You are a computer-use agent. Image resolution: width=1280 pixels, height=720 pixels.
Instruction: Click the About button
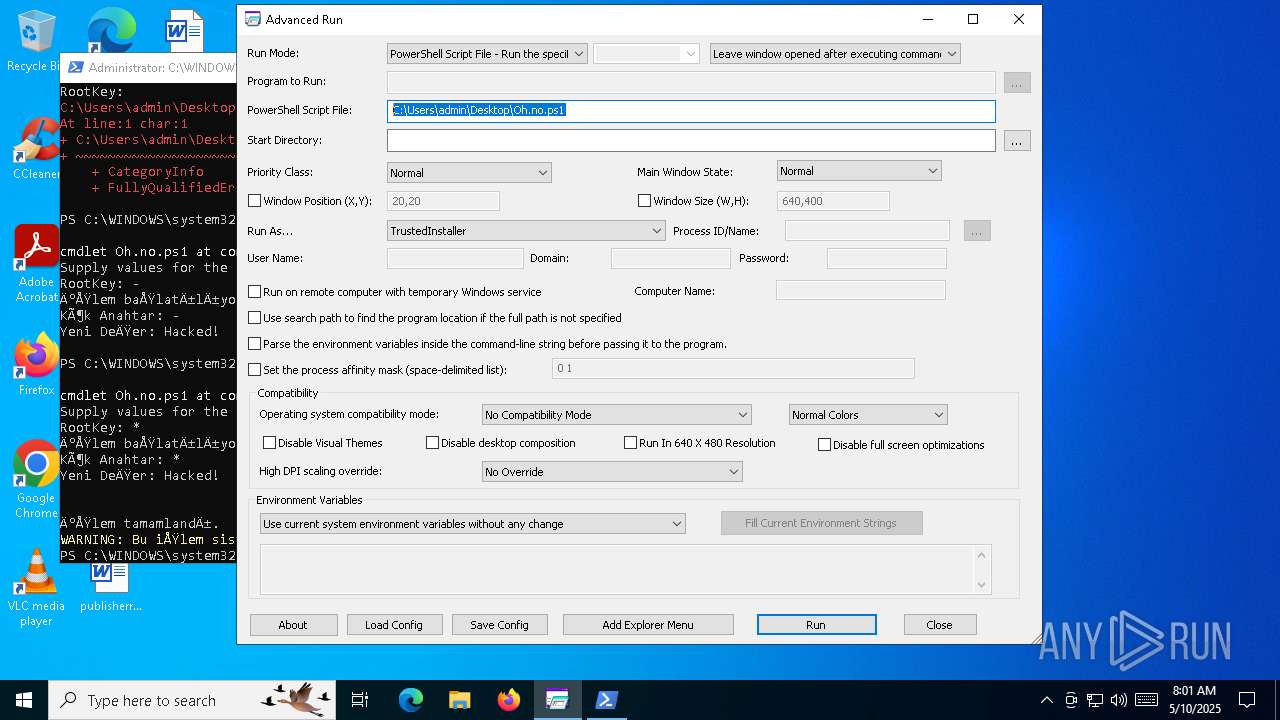tap(293, 625)
